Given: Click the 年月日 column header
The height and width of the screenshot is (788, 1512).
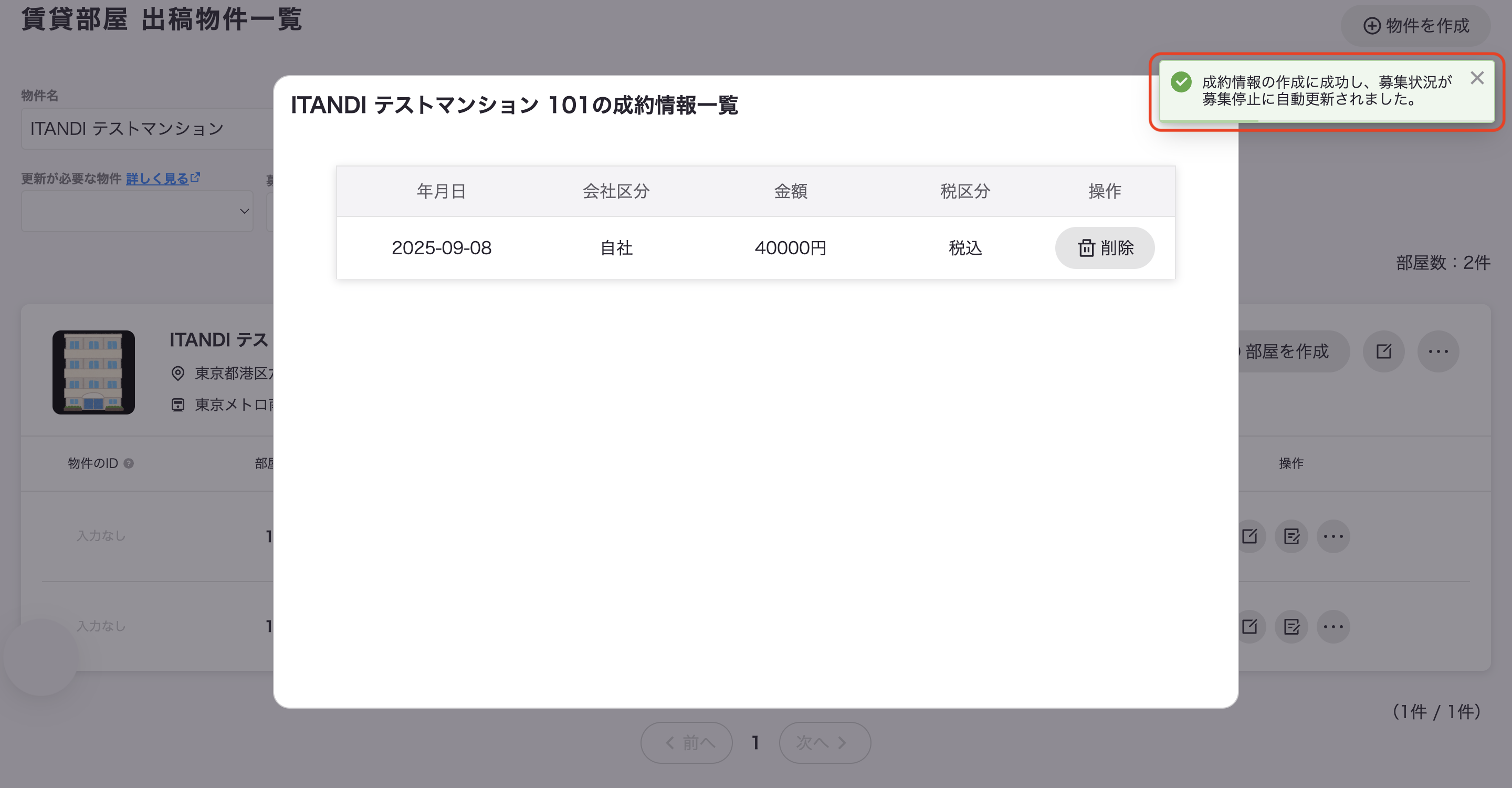Looking at the screenshot, I should point(442,191).
